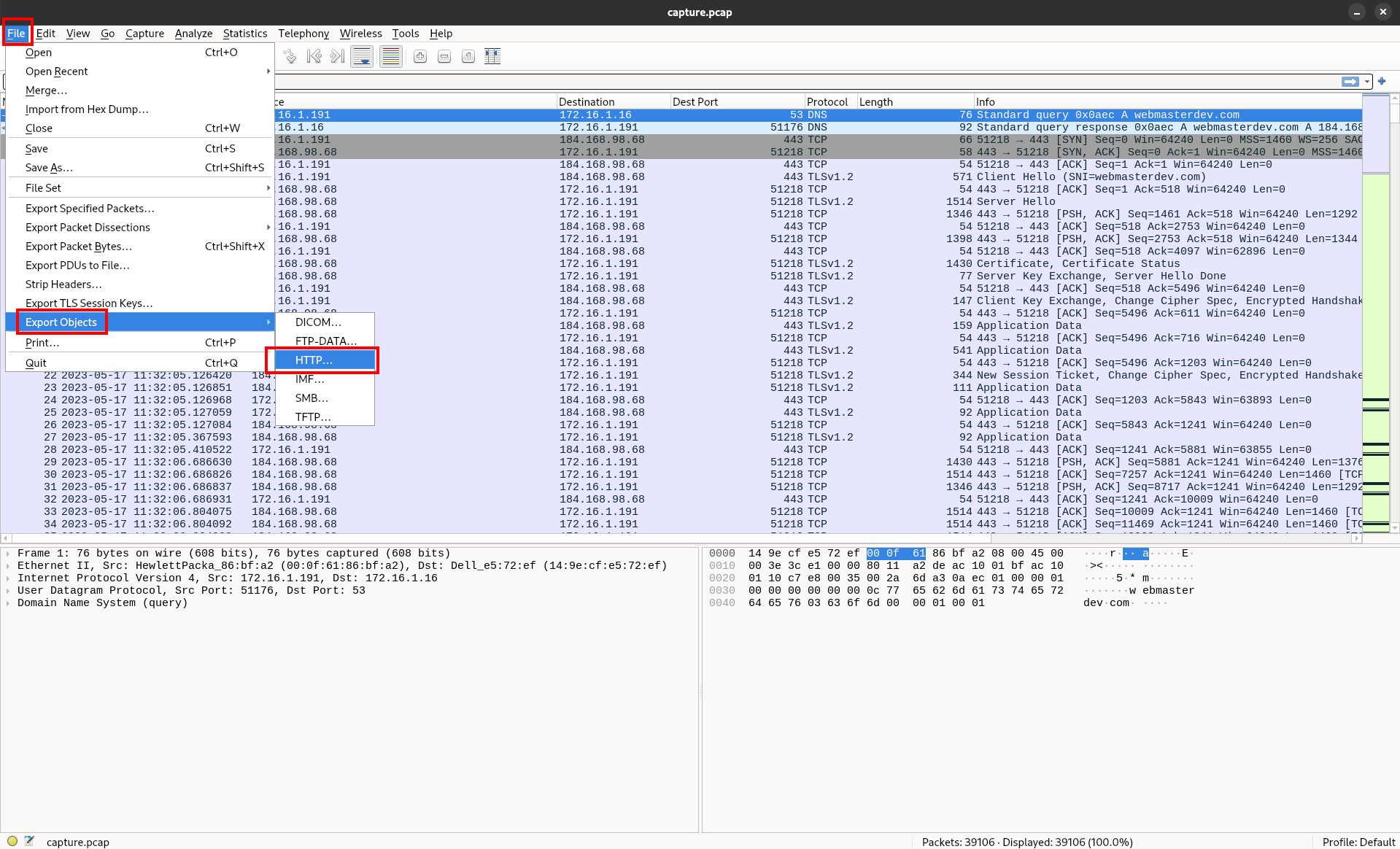Select Strip Headers… entry

coord(140,284)
